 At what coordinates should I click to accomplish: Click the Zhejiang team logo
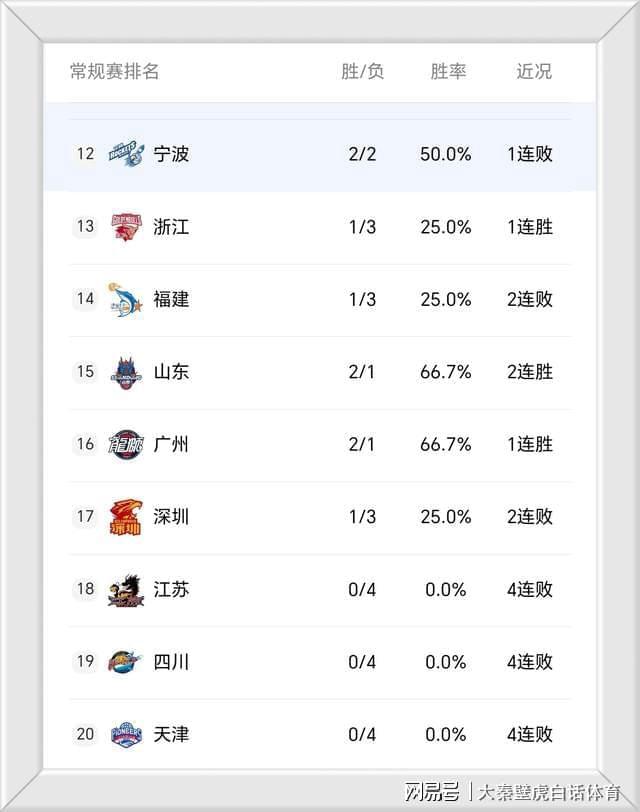[x=126, y=227]
